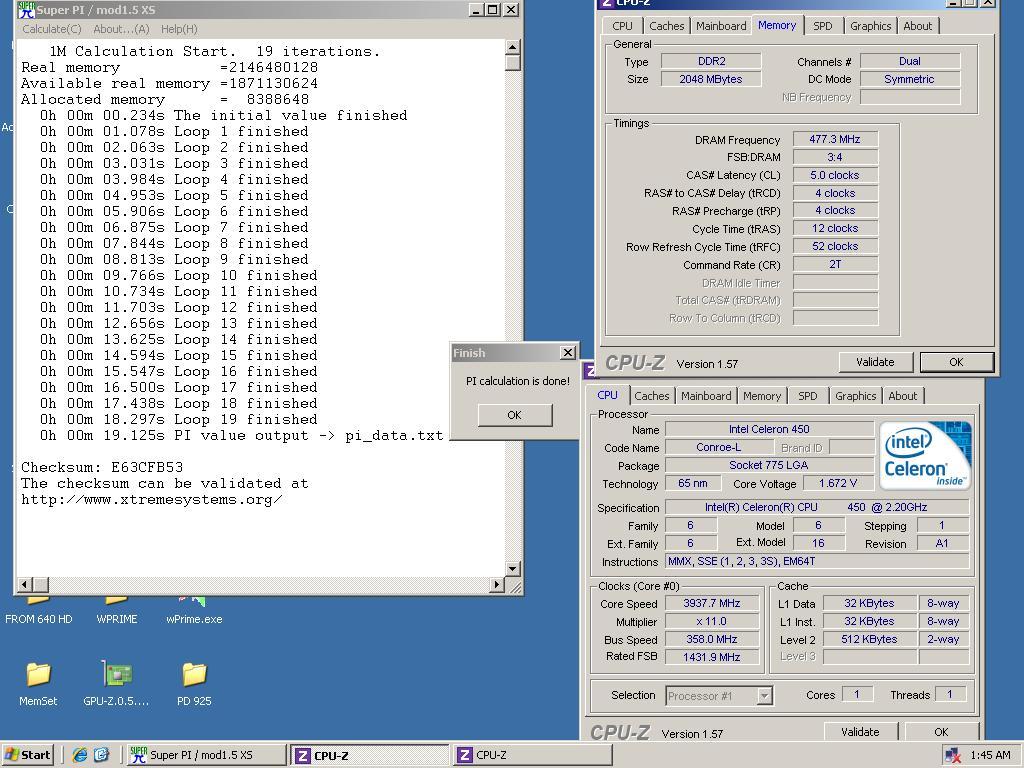
Task: Click the CAS# Latency 5.0 clocks value
Action: click(835, 175)
